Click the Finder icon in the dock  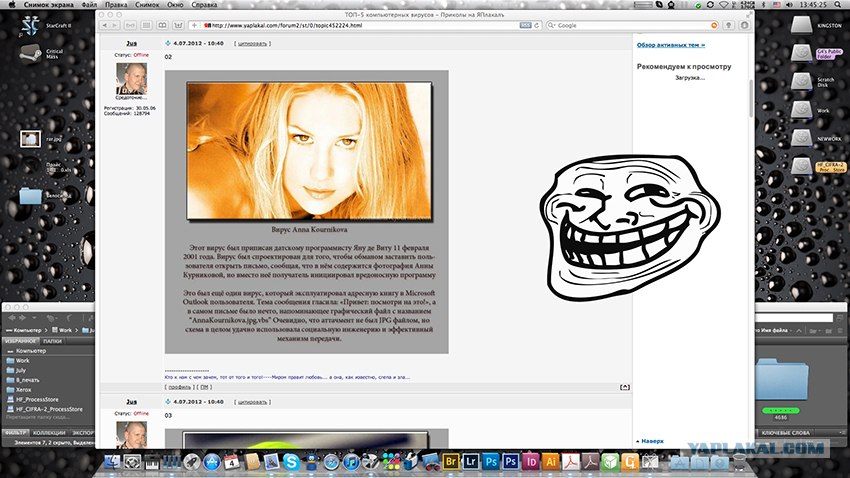[x=113, y=462]
